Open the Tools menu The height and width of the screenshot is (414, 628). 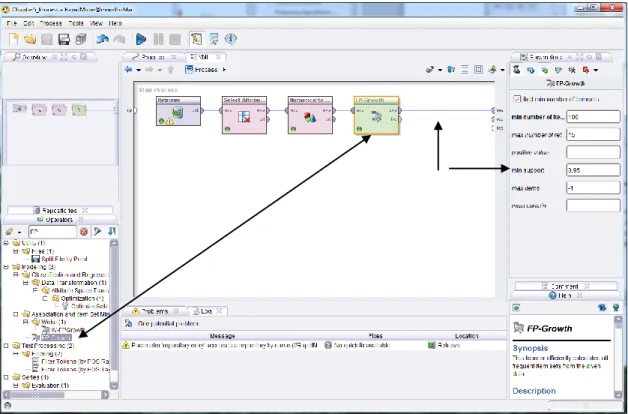coord(76,23)
